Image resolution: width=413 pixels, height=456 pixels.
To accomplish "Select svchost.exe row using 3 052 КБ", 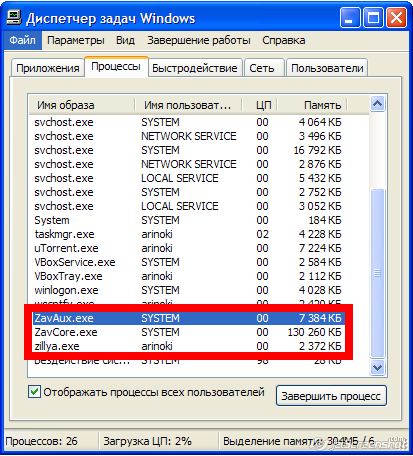I will pyautogui.click(x=188, y=206).
